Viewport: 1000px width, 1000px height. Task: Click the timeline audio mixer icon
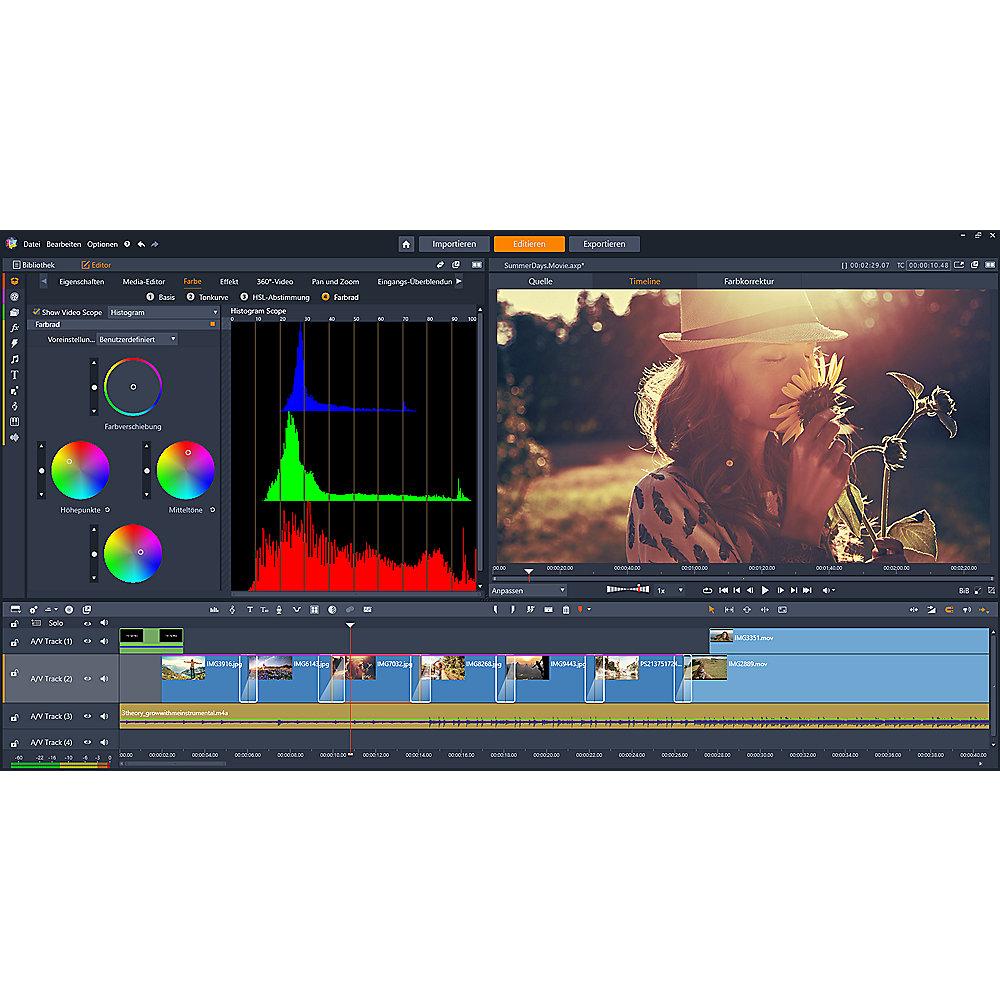214,610
